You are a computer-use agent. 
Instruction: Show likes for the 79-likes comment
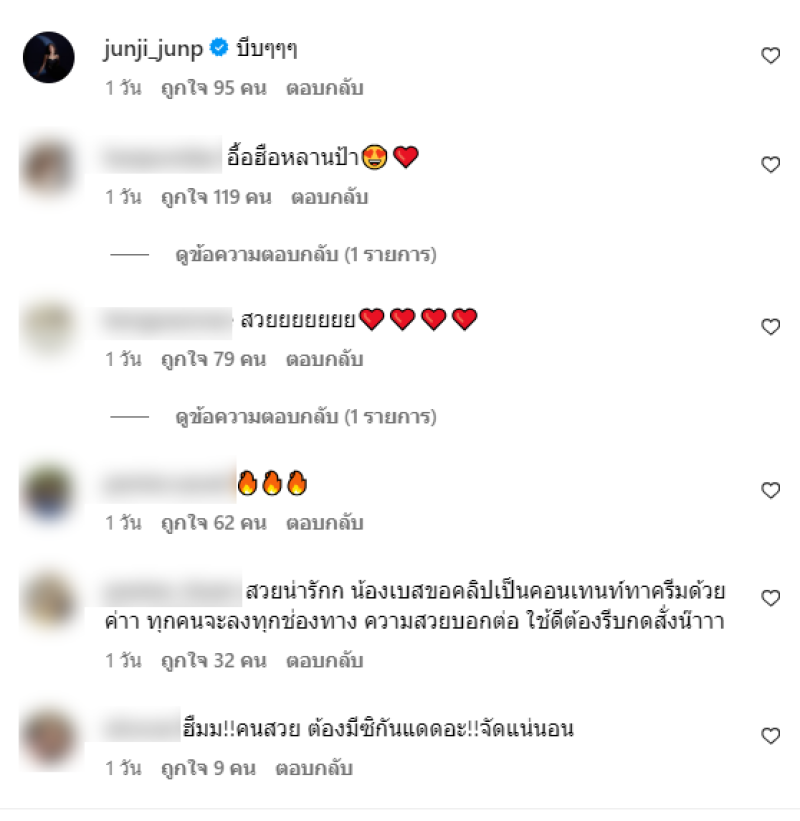click(x=214, y=360)
